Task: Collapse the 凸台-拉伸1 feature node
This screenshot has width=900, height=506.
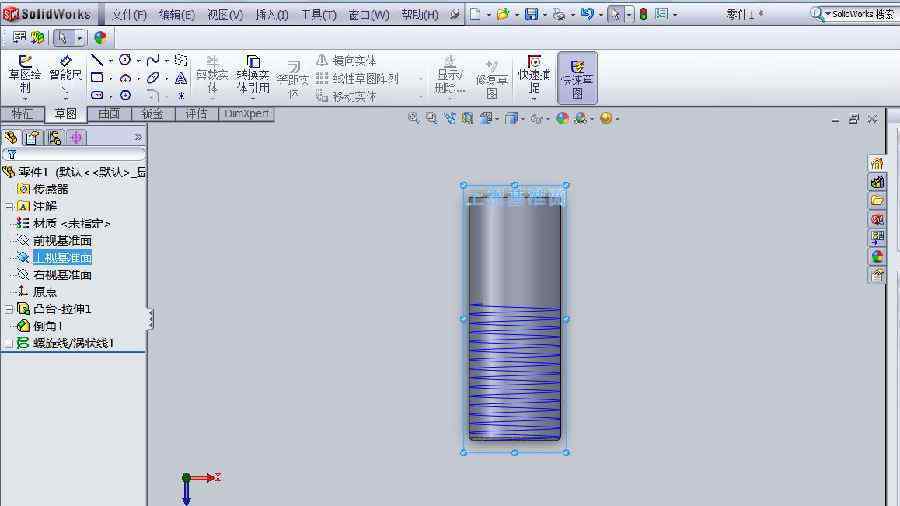Action: (9, 309)
